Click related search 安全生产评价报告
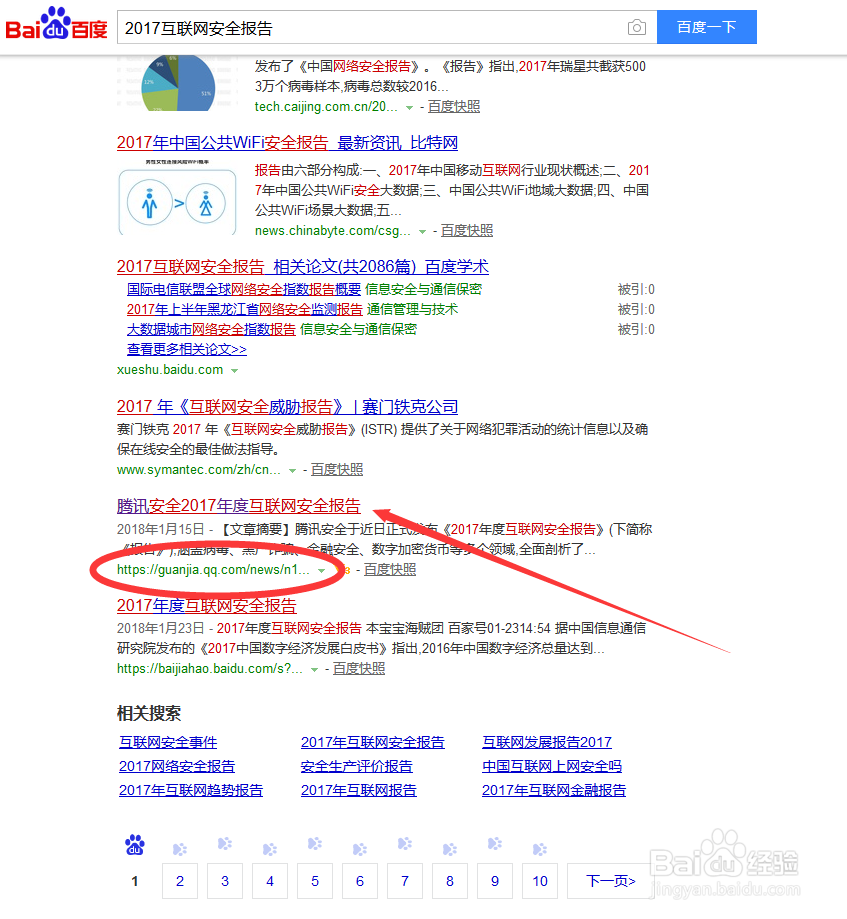 (356, 767)
